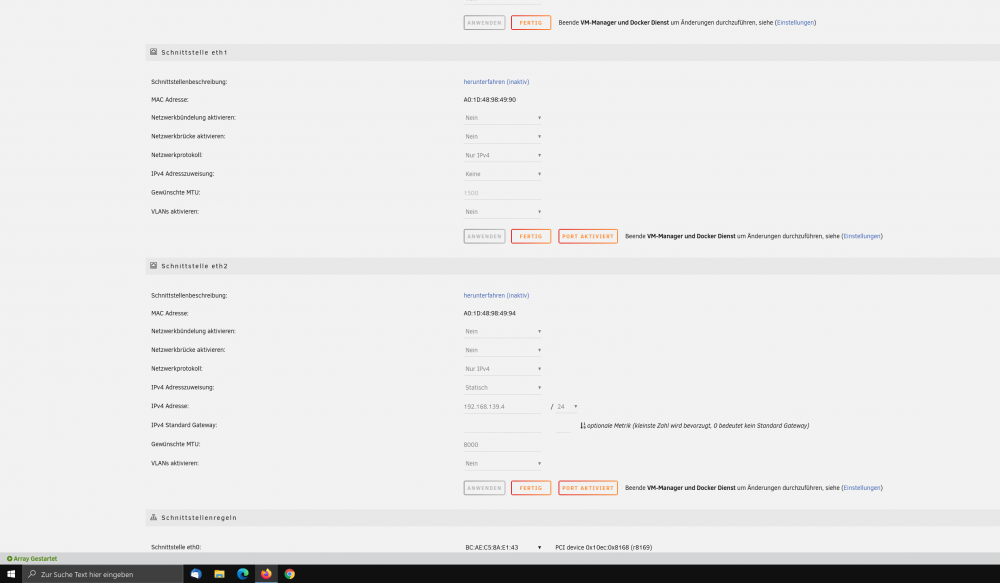Open Einstellungen link above the eth1 header
This screenshot has height=583, width=1000.
click(795, 22)
